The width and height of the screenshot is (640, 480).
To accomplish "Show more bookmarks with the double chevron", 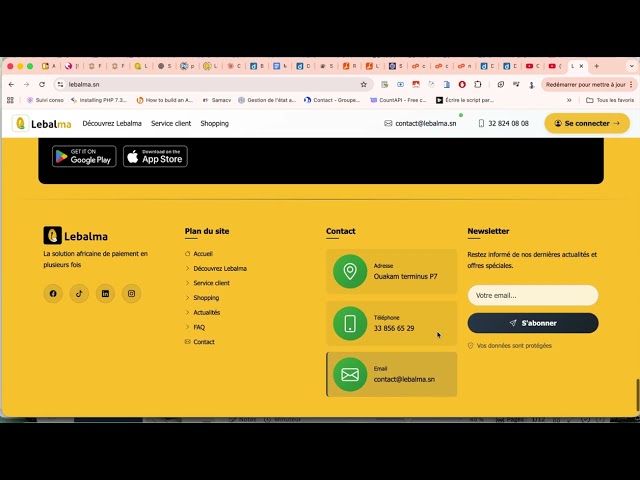I will 569,100.
